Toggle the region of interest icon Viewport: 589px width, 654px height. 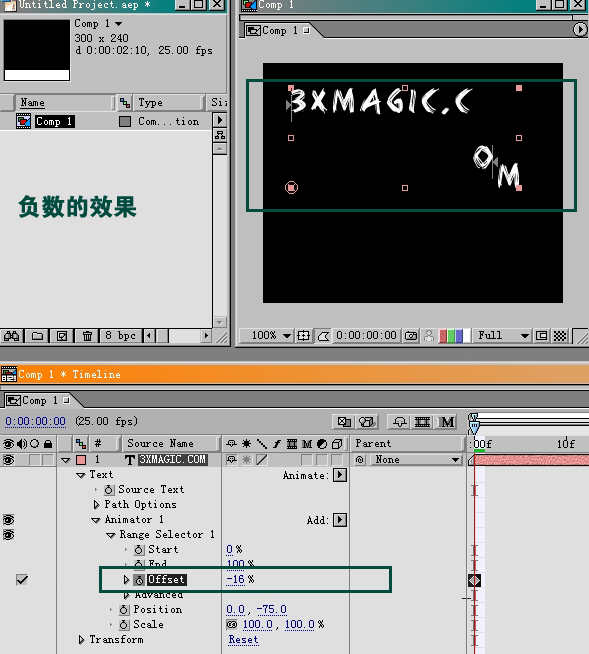541,335
